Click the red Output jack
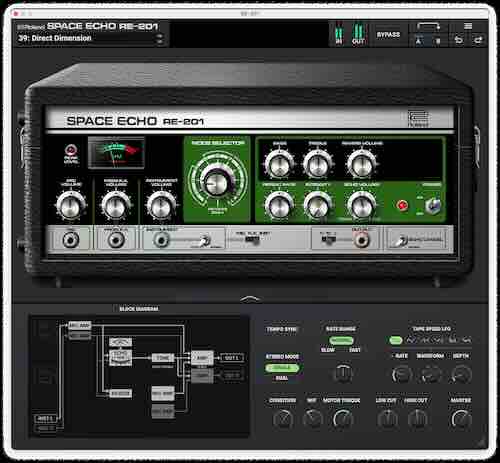The image size is (500, 463). pos(362,239)
